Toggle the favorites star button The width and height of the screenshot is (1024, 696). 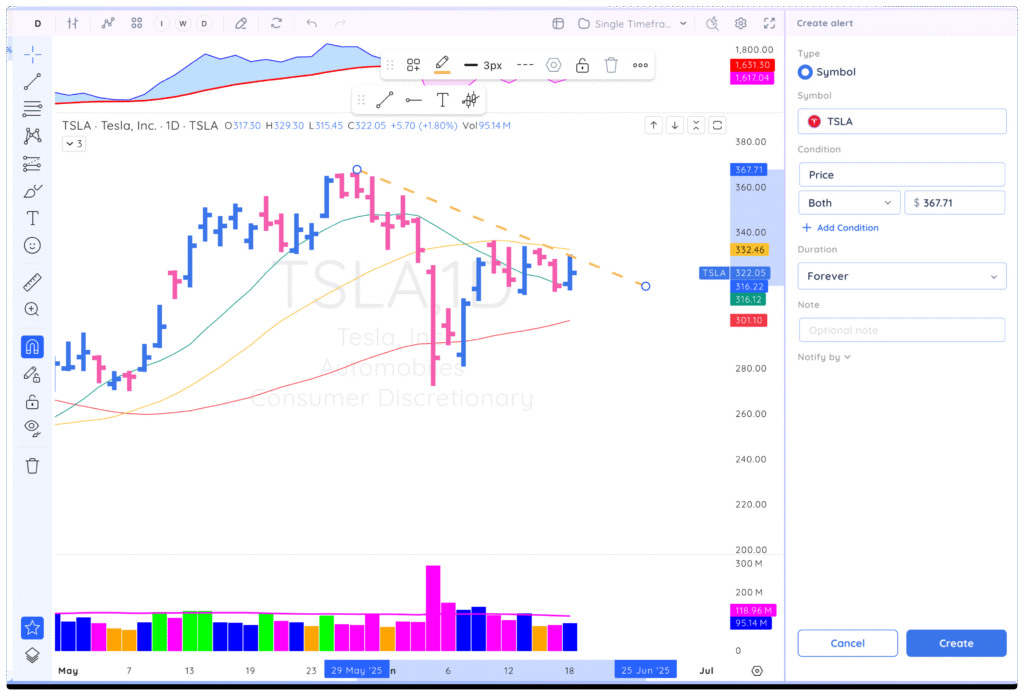click(32, 628)
